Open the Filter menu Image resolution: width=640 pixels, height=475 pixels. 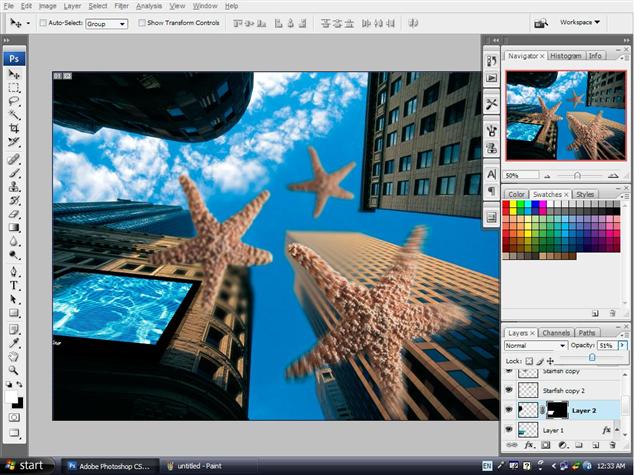121,6
